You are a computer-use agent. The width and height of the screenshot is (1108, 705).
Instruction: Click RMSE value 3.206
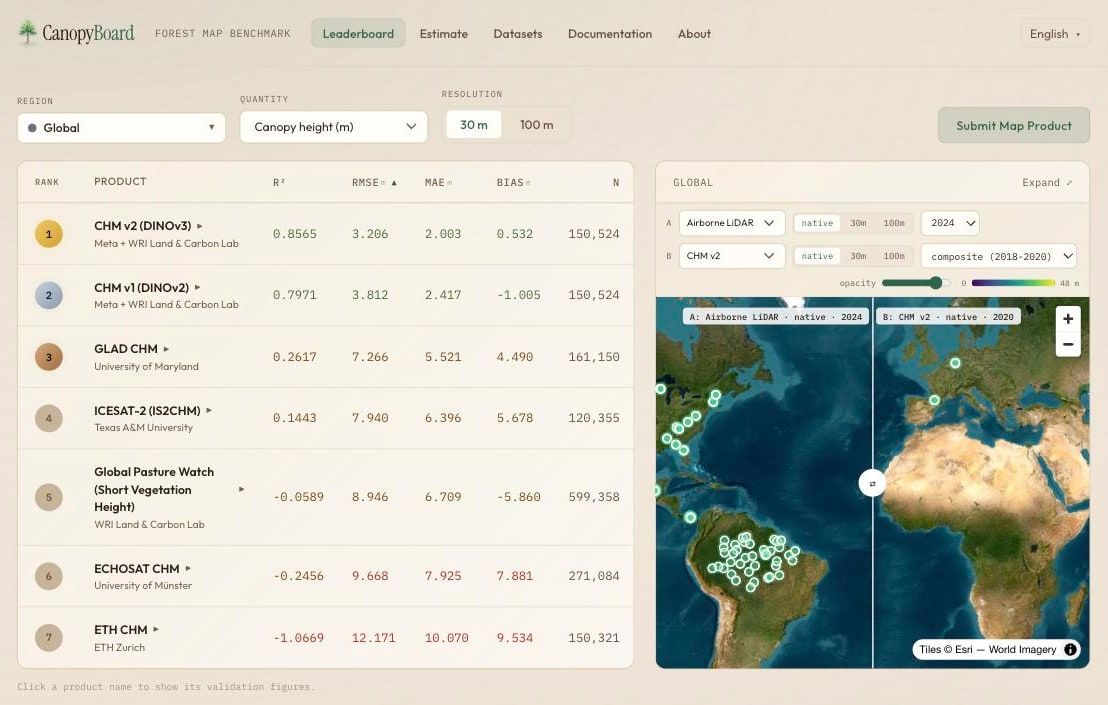point(370,234)
